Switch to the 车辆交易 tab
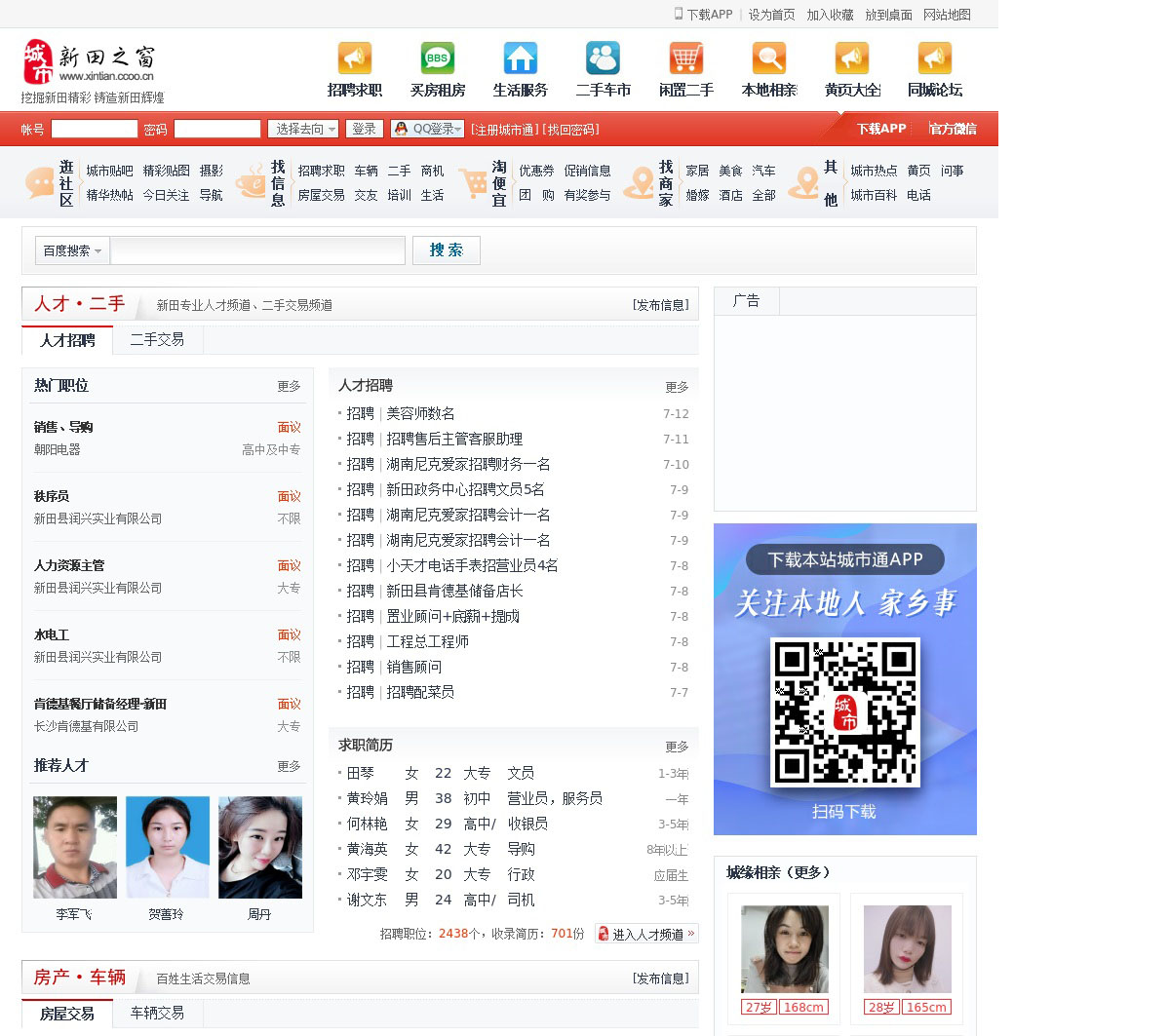The height and width of the screenshot is (1036, 1170). pos(157,1013)
